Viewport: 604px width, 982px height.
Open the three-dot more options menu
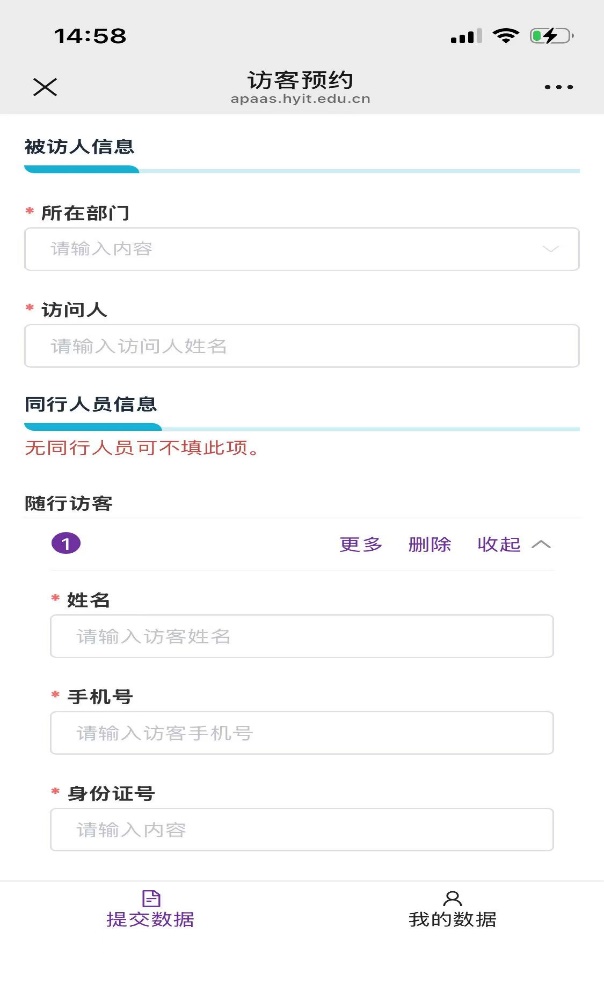coord(559,87)
